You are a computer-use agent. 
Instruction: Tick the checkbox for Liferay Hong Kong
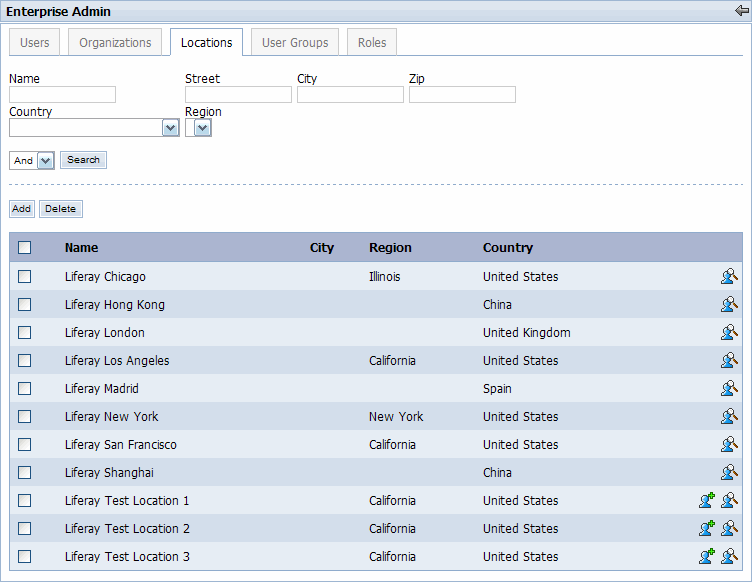[25, 305]
